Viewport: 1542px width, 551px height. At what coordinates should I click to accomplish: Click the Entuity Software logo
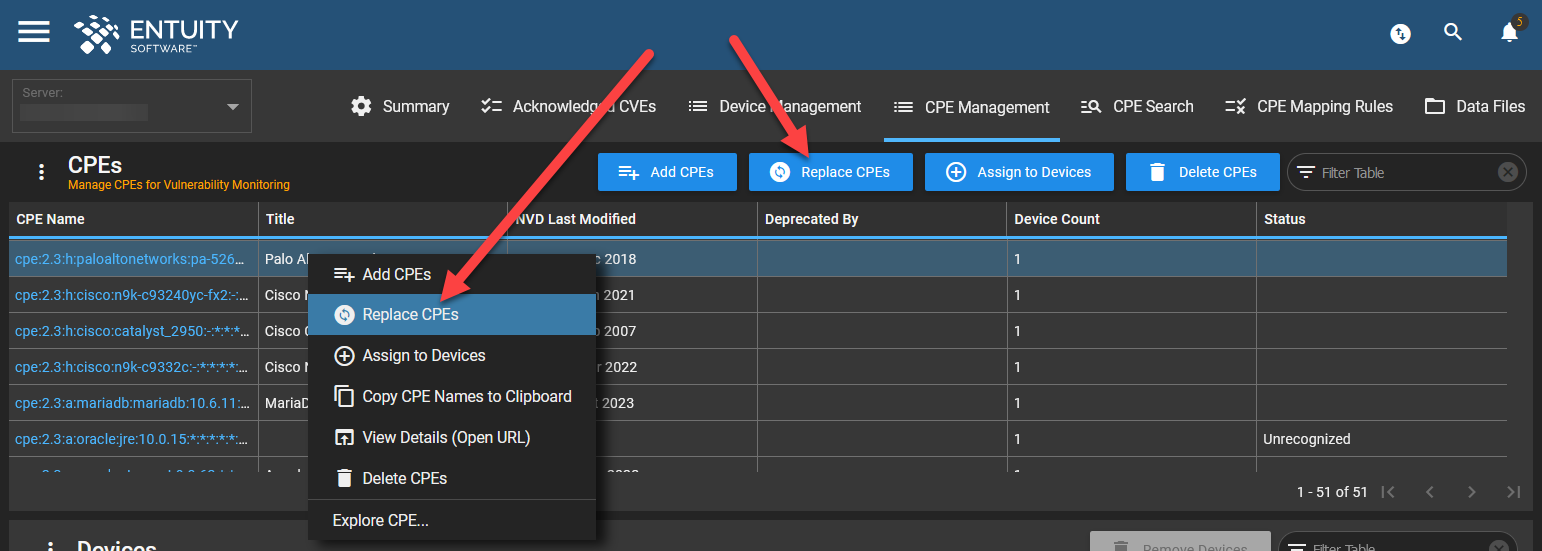tap(156, 33)
